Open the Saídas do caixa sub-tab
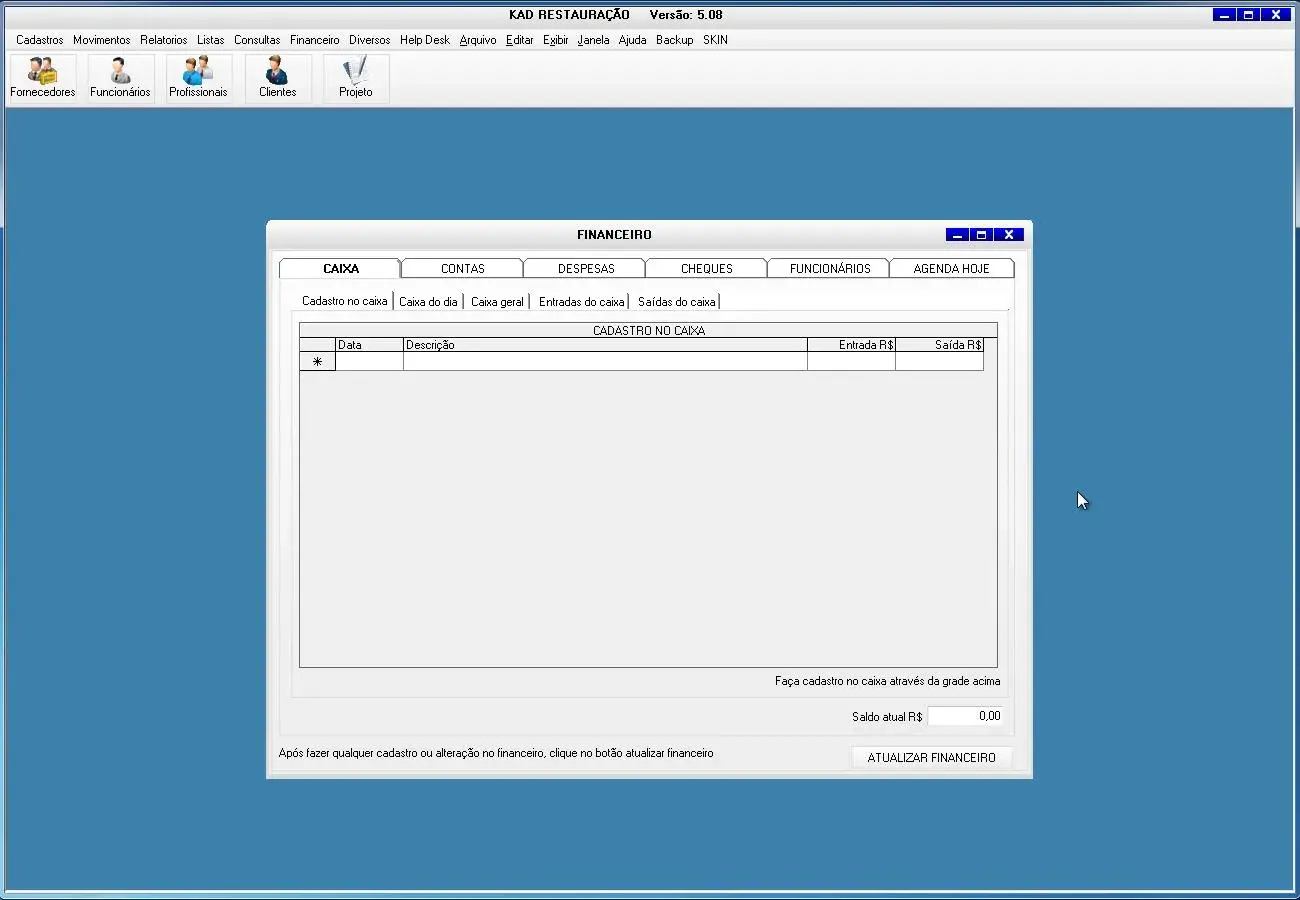This screenshot has height=900, width=1300. 676,301
